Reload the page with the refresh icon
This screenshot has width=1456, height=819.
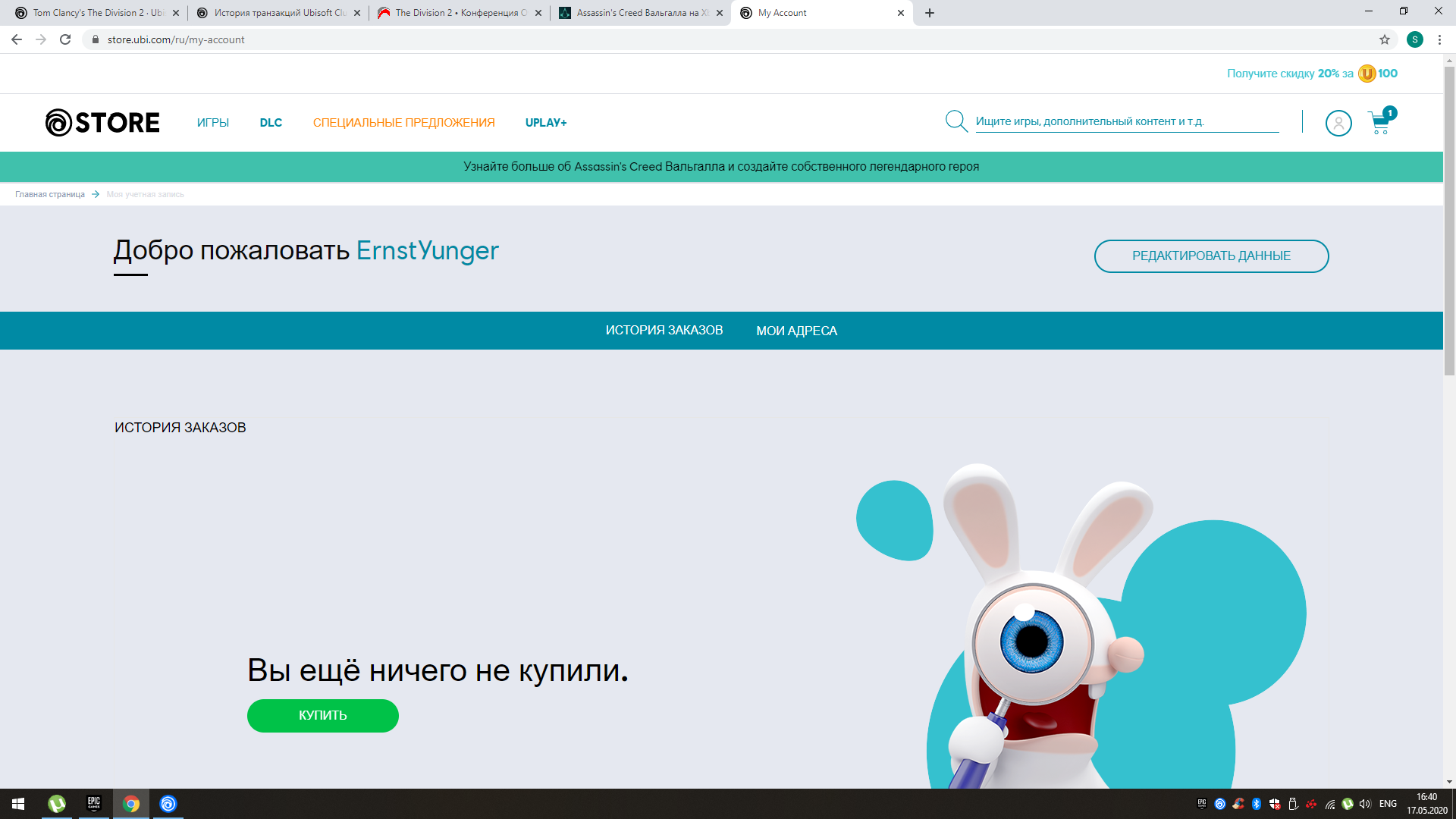(65, 39)
